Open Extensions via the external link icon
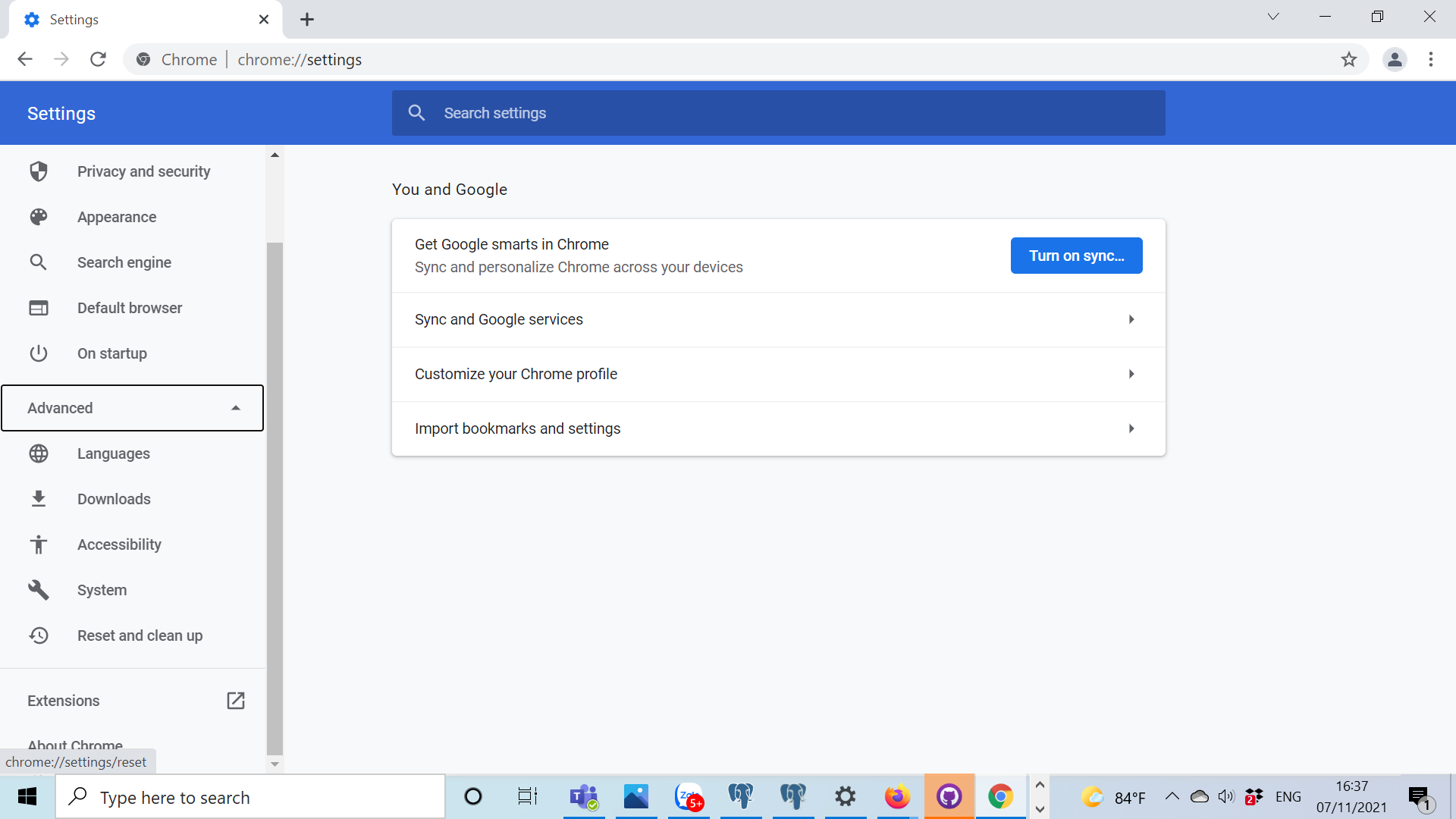The height and width of the screenshot is (819, 1456). click(236, 701)
